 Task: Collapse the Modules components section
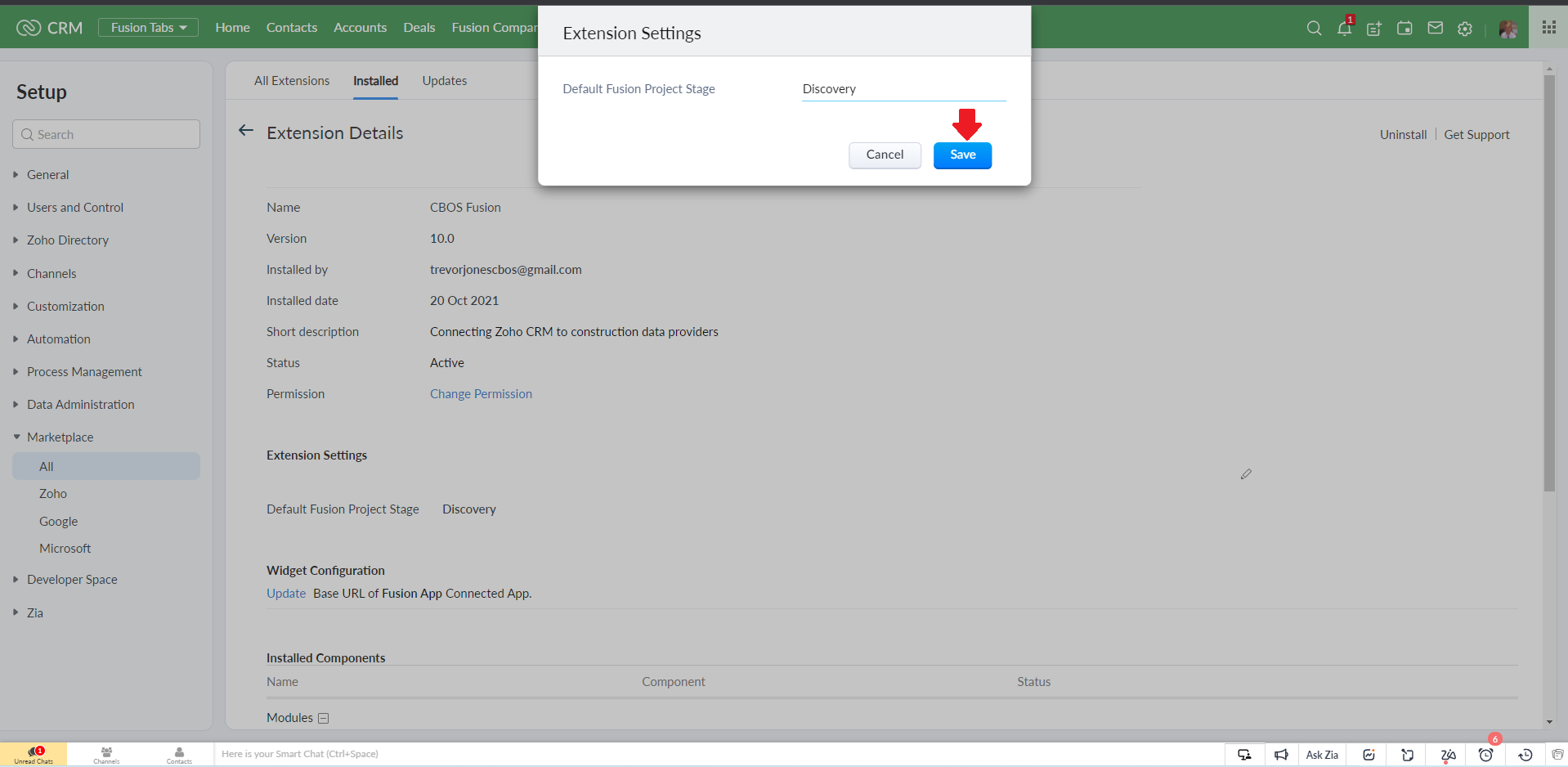pos(324,719)
